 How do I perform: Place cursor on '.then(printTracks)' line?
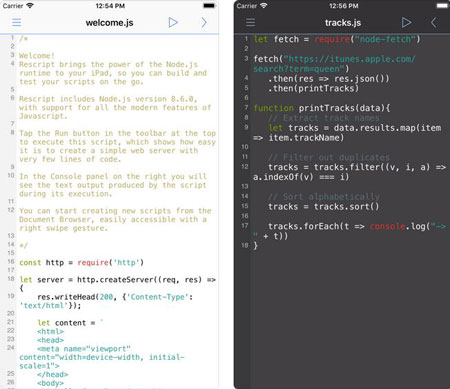314,88
